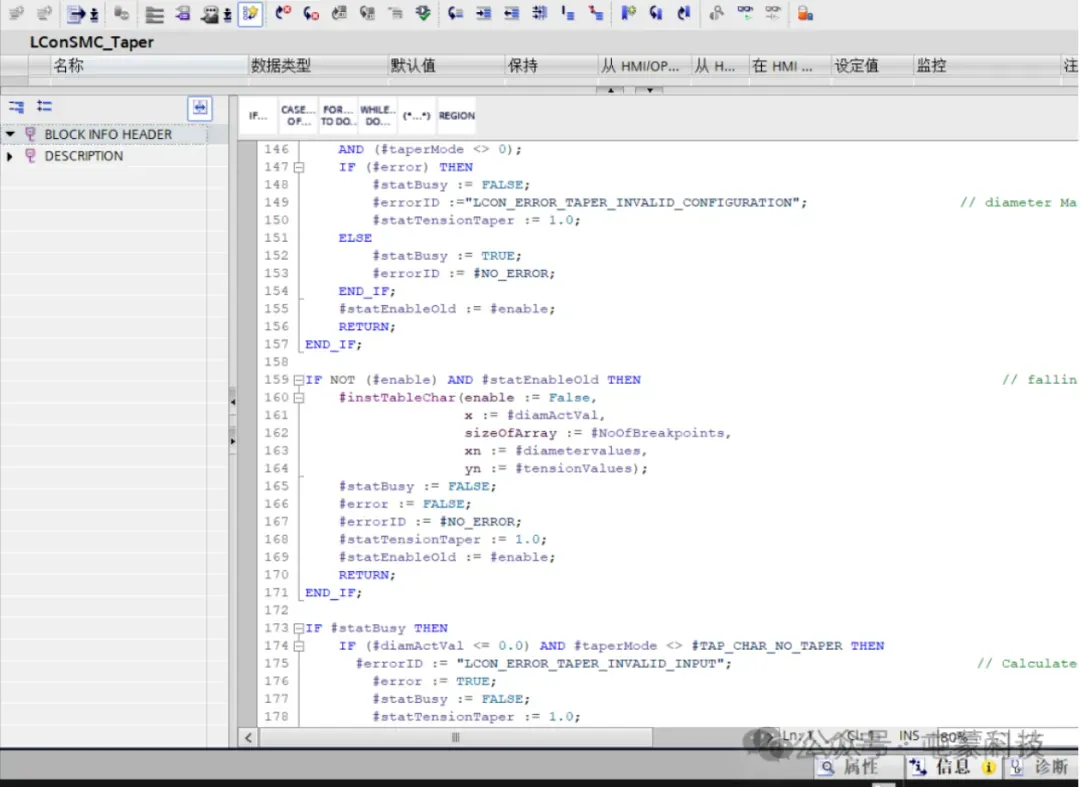Insert REGION template
The image size is (1080, 787).
pyautogui.click(x=457, y=116)
